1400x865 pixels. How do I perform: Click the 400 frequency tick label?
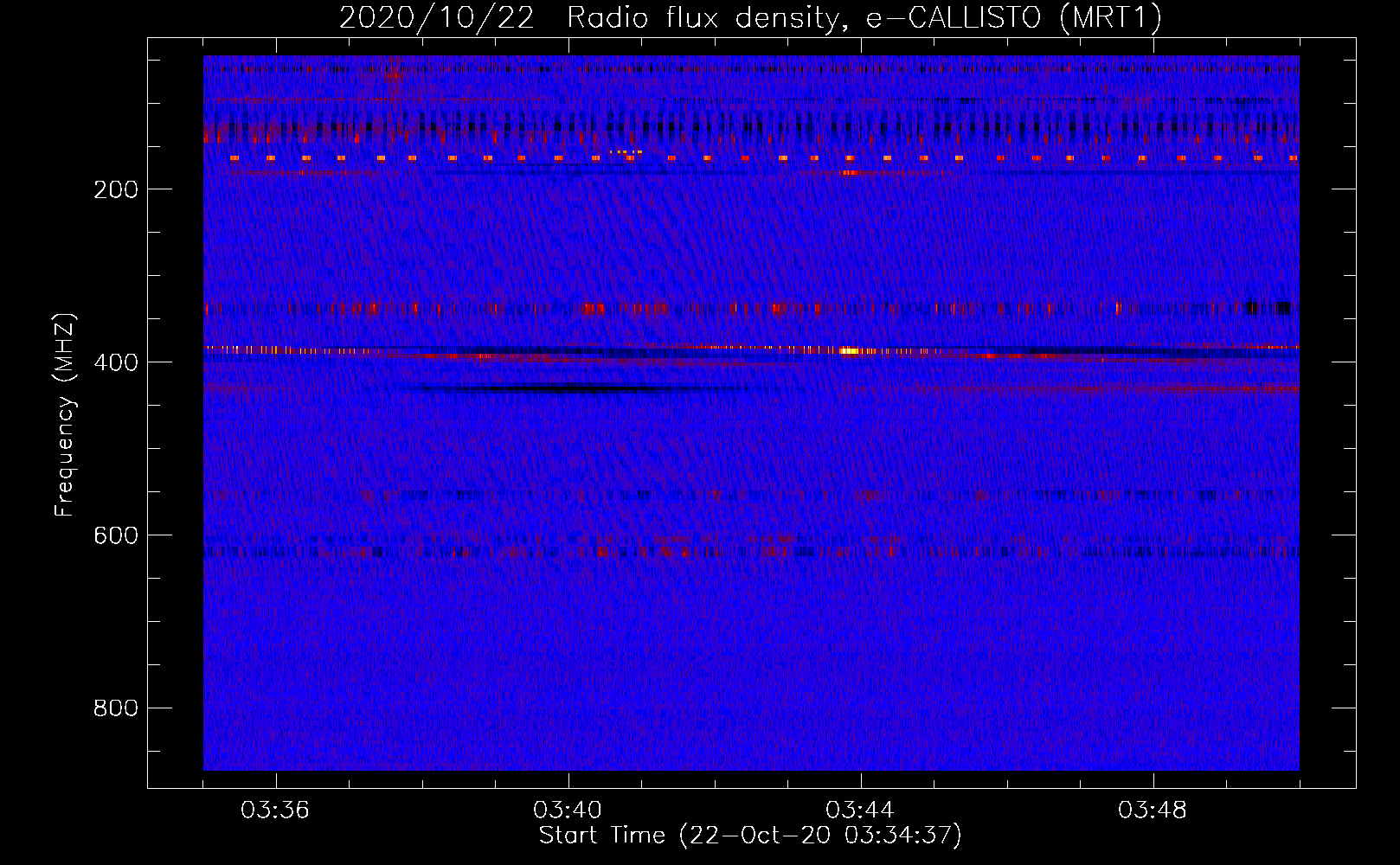[116, 362]
